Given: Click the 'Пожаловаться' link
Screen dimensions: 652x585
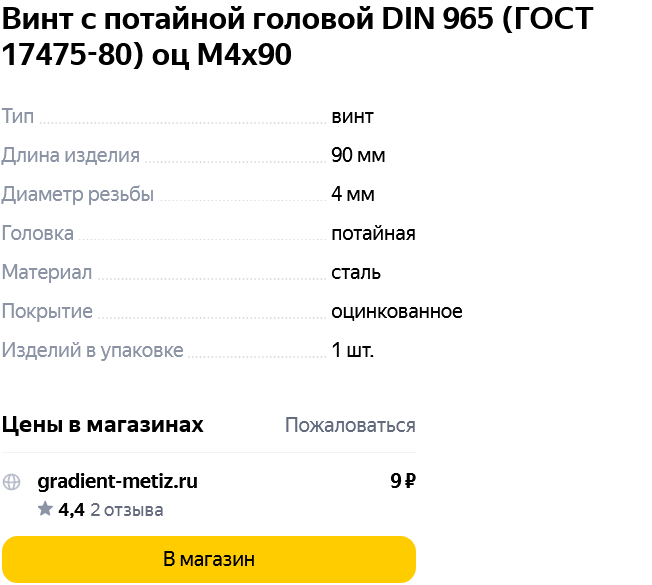Looking at the screenshot, I should [350, 425].
